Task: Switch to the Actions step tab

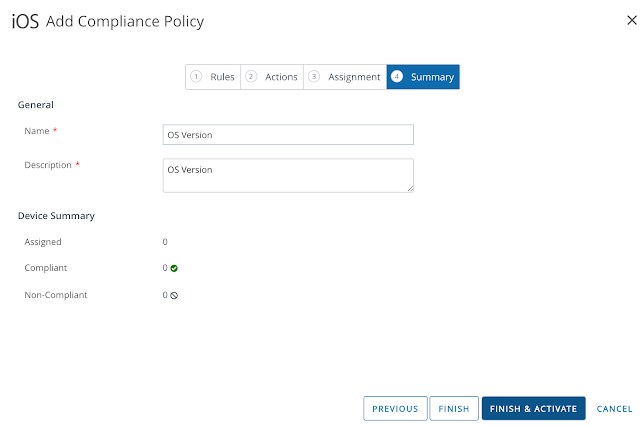Action: [272, 77]
